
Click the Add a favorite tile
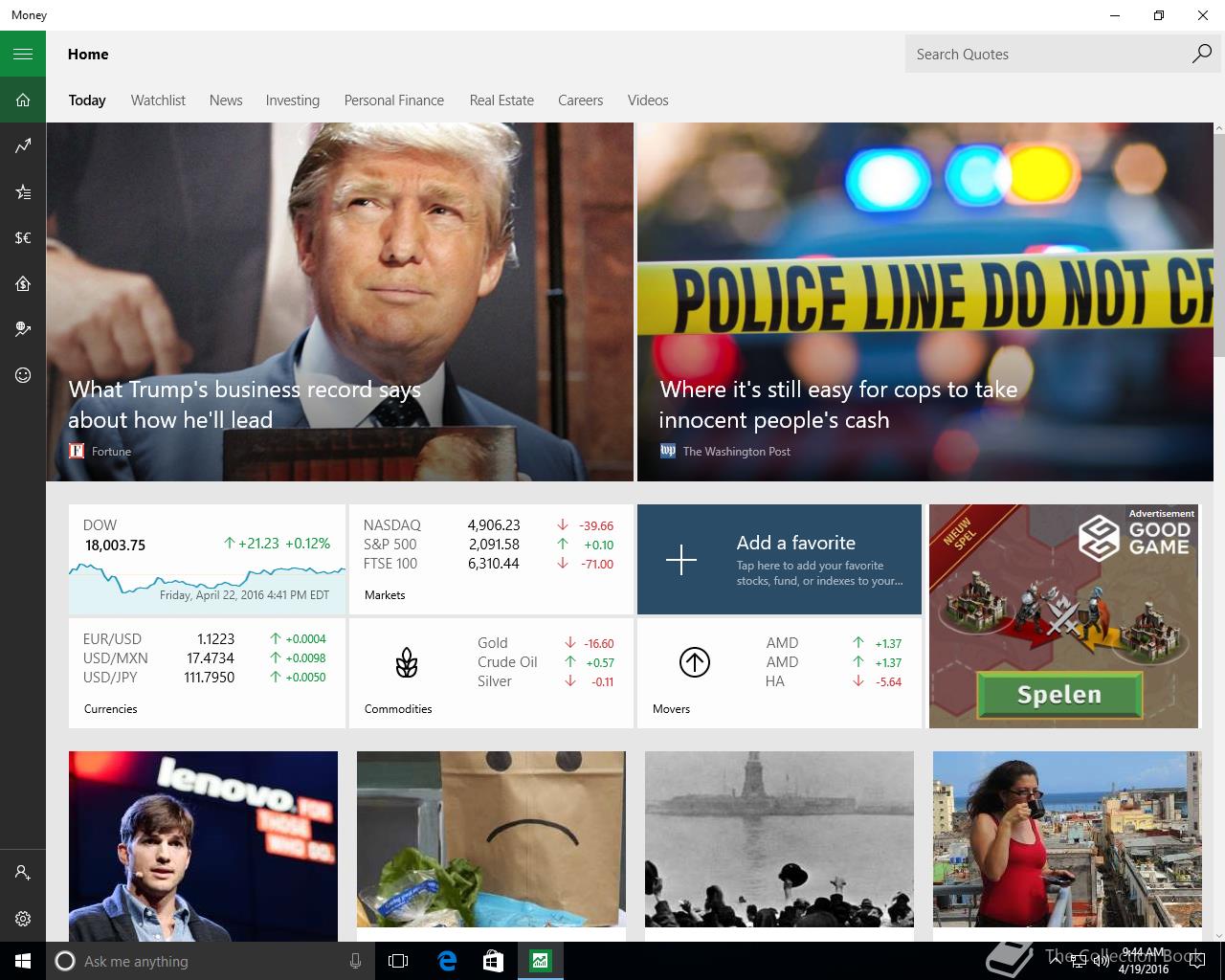pos(779,559)
